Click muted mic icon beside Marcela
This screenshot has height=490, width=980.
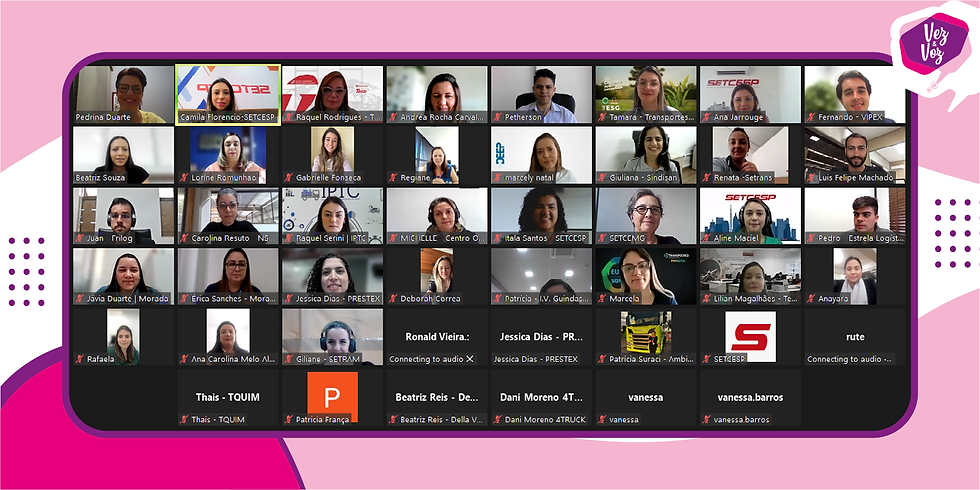pos(602,299)
